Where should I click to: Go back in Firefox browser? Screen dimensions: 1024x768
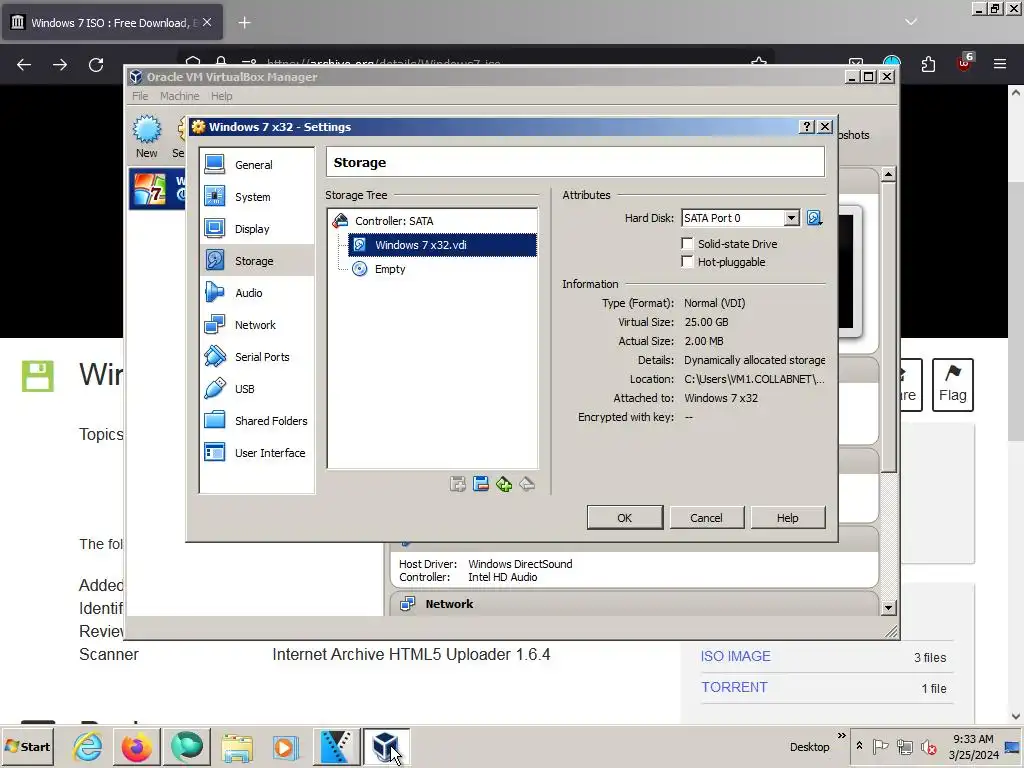[x=24, y=65]
